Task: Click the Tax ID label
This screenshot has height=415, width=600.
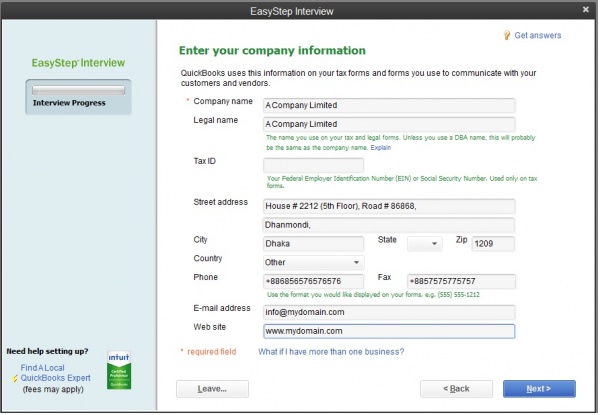Action: (x=205, y=161)
